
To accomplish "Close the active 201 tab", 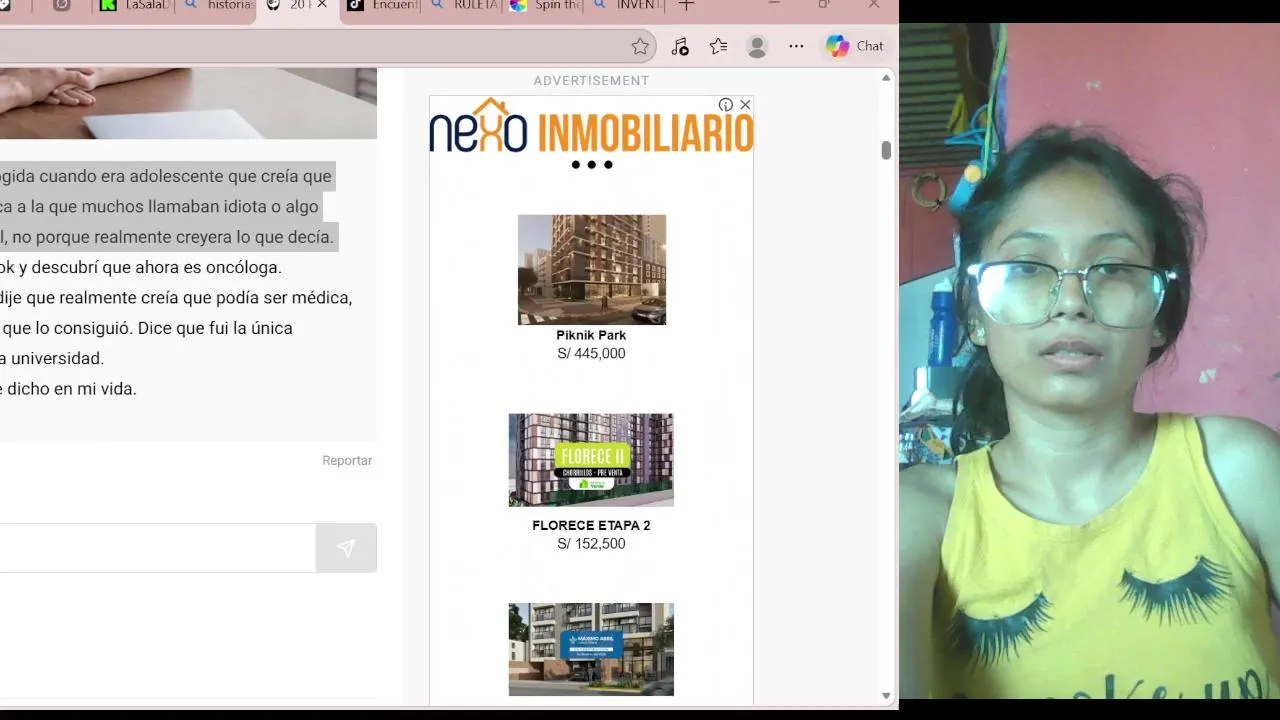I will tap(322, 5).
